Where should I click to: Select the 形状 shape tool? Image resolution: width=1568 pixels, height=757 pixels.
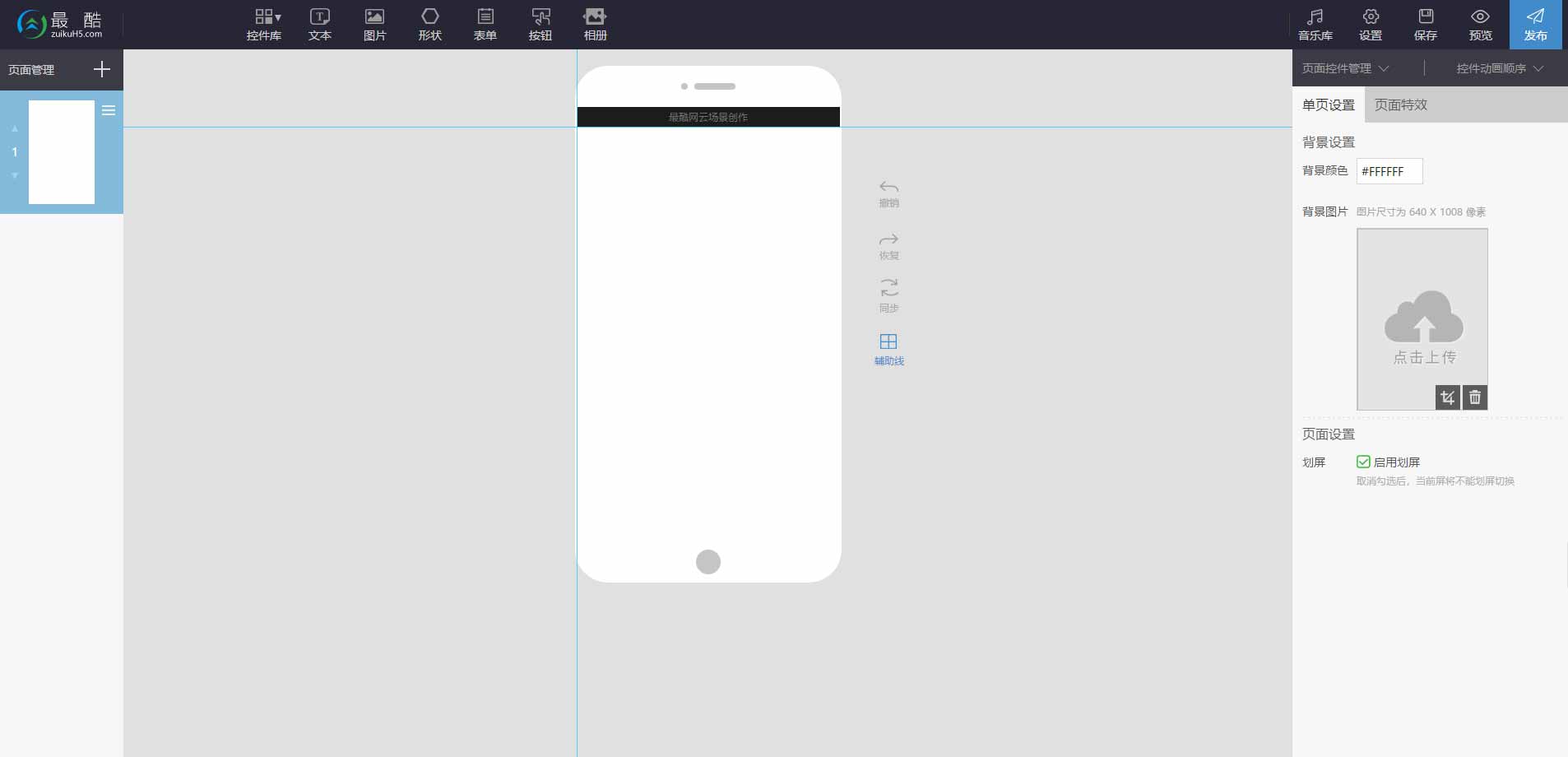[x=429, y=25]
